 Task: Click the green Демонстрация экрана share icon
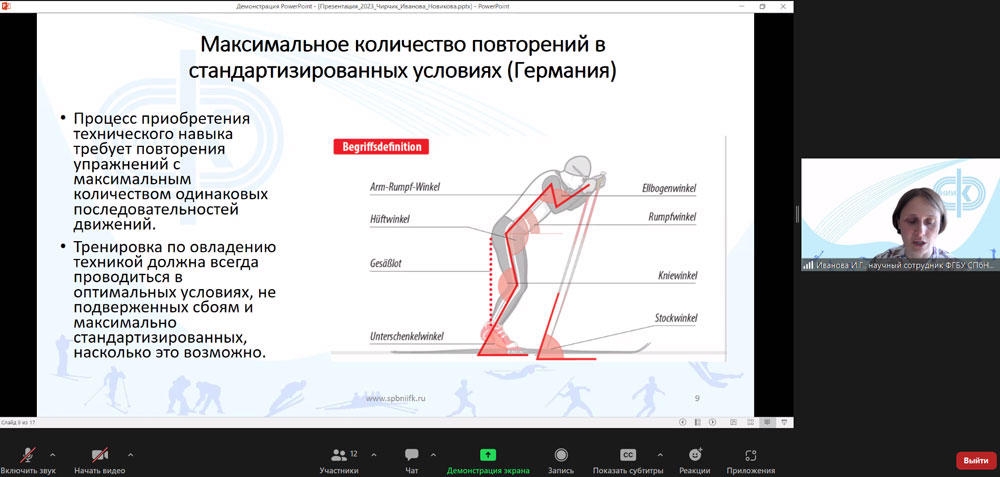click(488, 455)
